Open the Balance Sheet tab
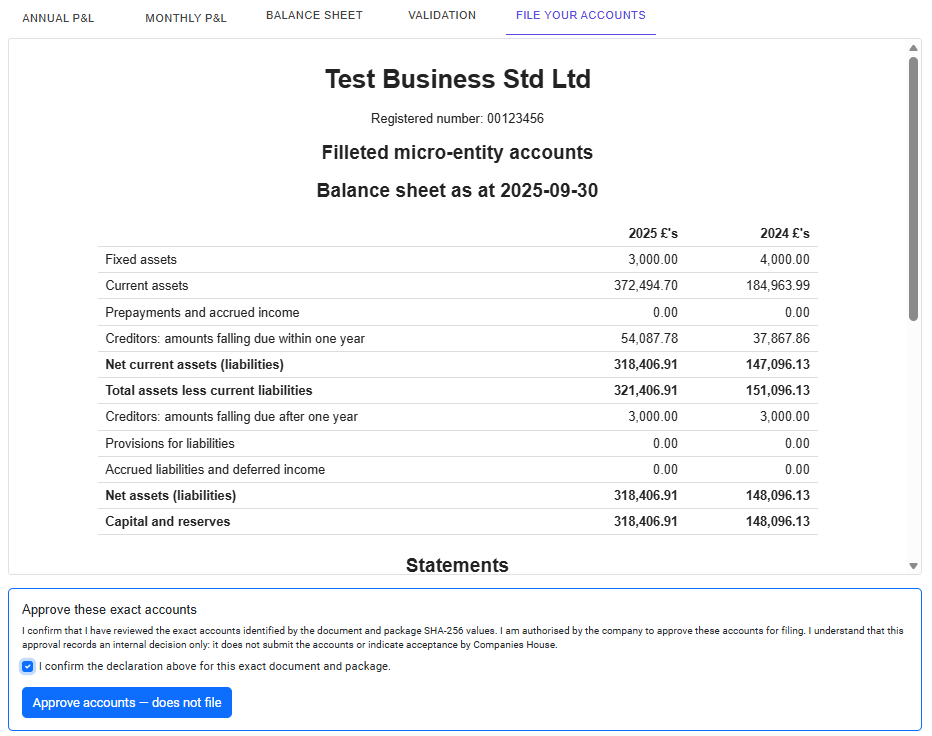 (314, 15)
